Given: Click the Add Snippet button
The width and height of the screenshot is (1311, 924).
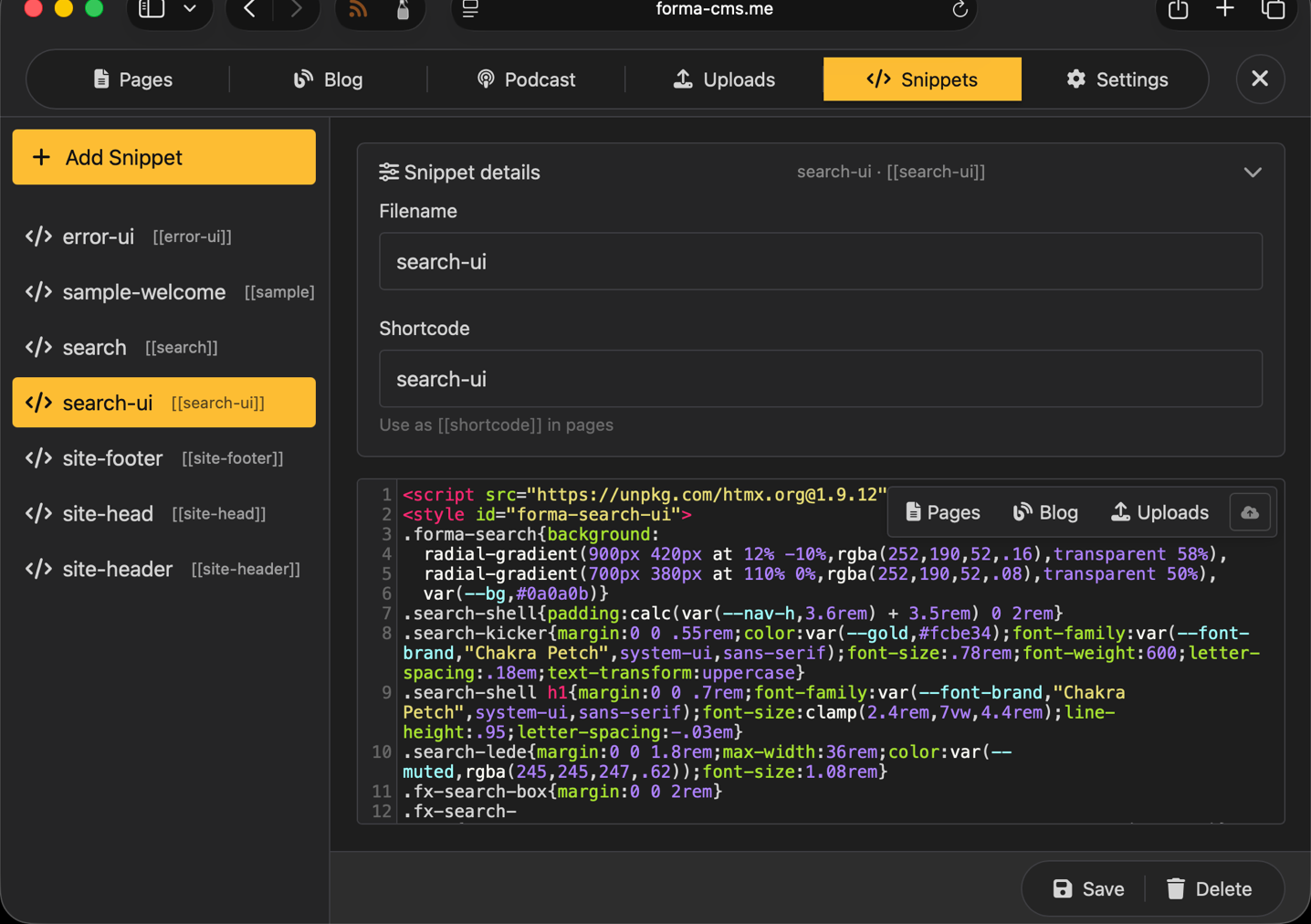Looking at the screenshot, I should (x=164, y=157).
